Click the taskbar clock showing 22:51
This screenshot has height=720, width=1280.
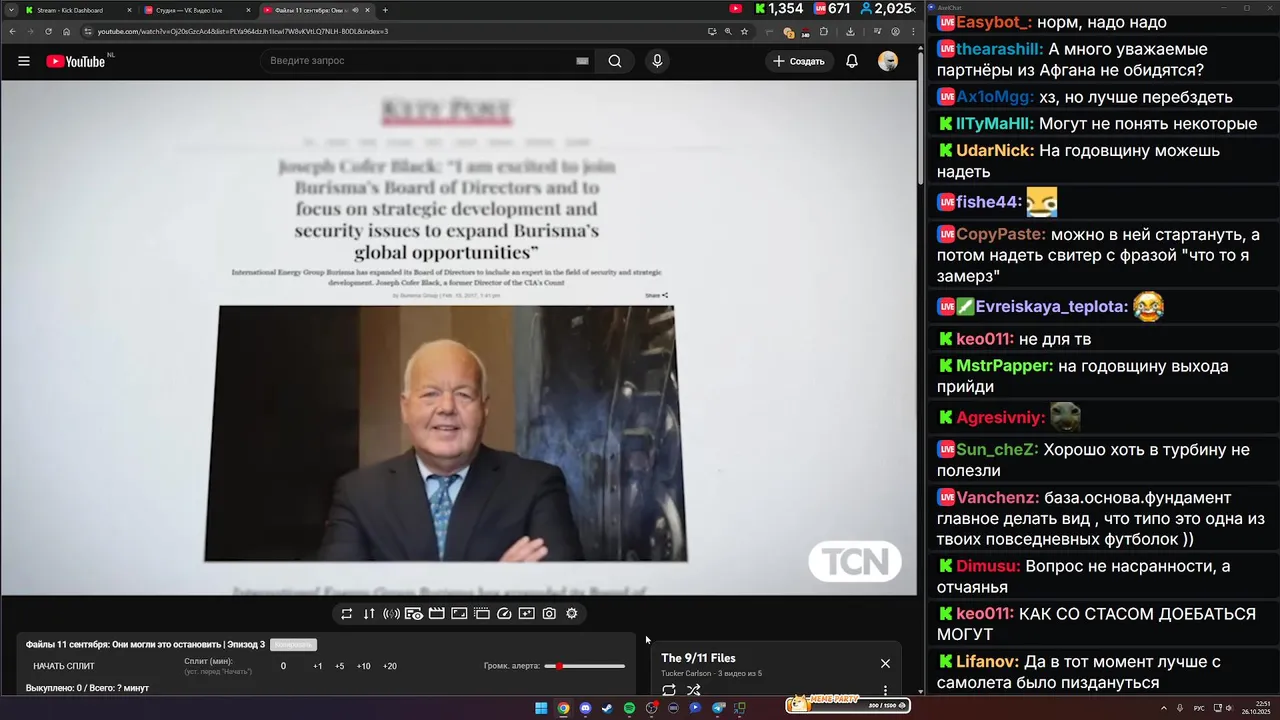point(1255,708)
